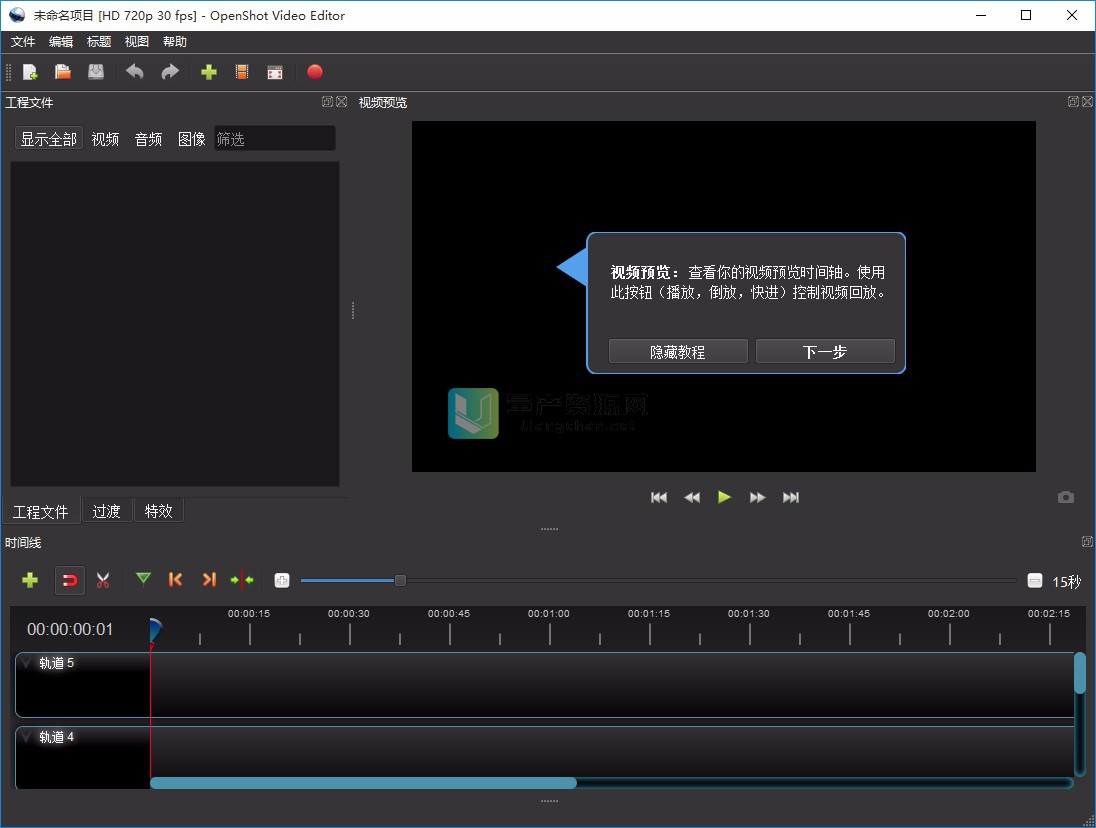The height and width of the screenshot is (828, 1096).
Task: Collapse 轨道 4 with its arrow
Action: 27,736
